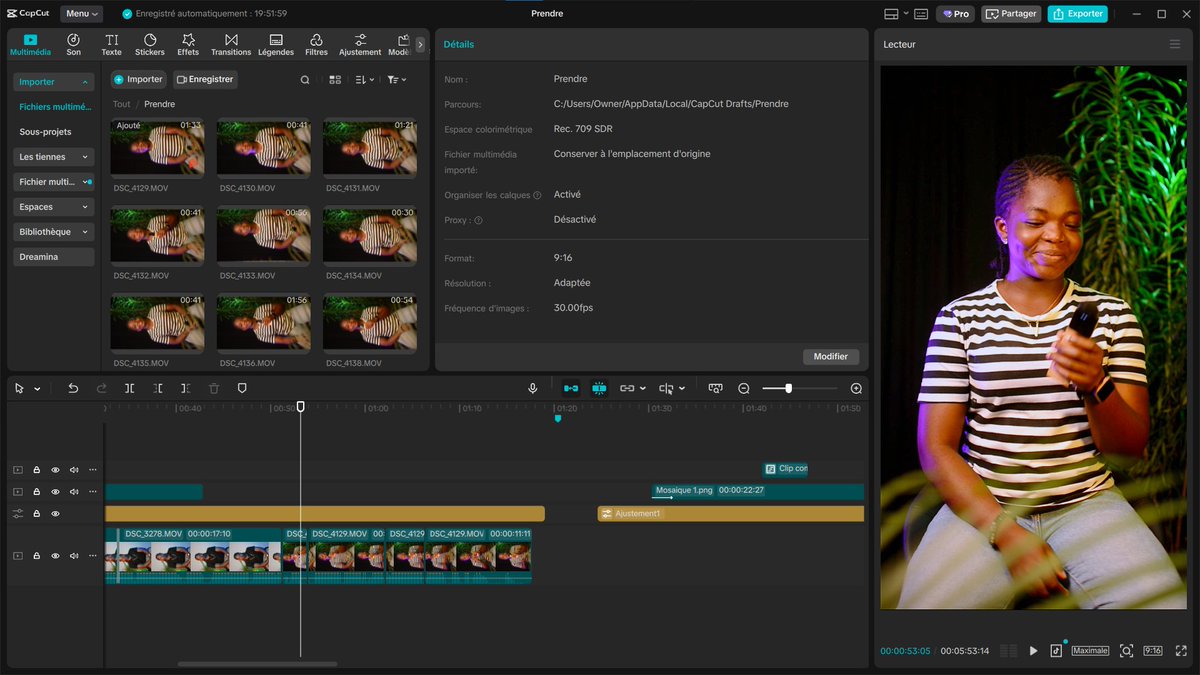Switch media view with the grid icon
The width and height of the screenshot is (1200, 675).
click(335, 80)
